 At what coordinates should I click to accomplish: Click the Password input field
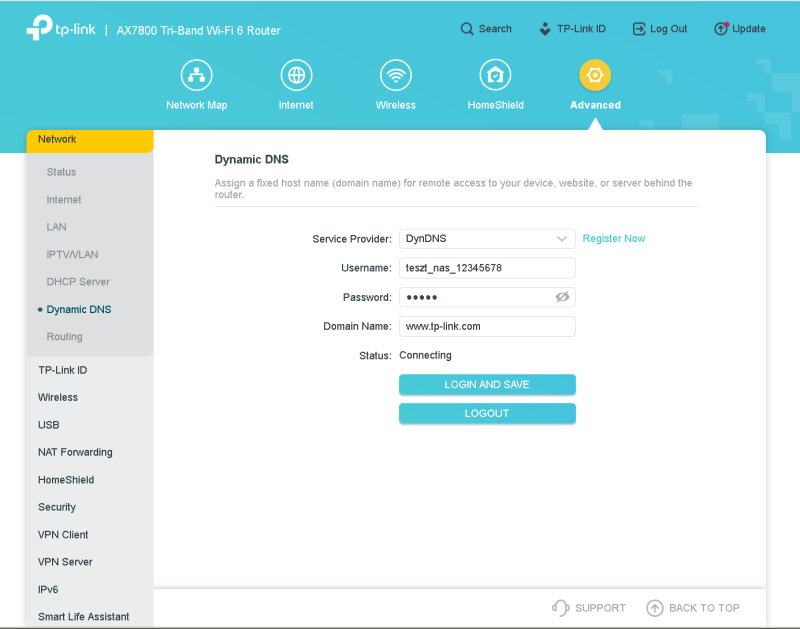point(487,297)
